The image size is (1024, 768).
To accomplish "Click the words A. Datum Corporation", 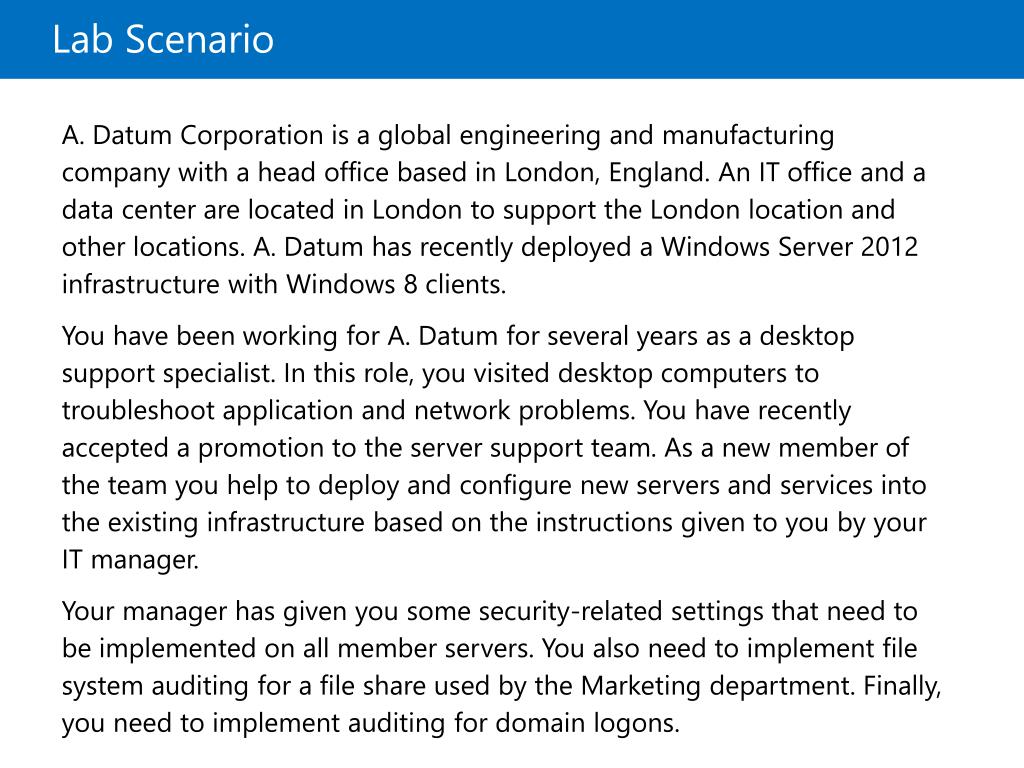I will [193, 135].
